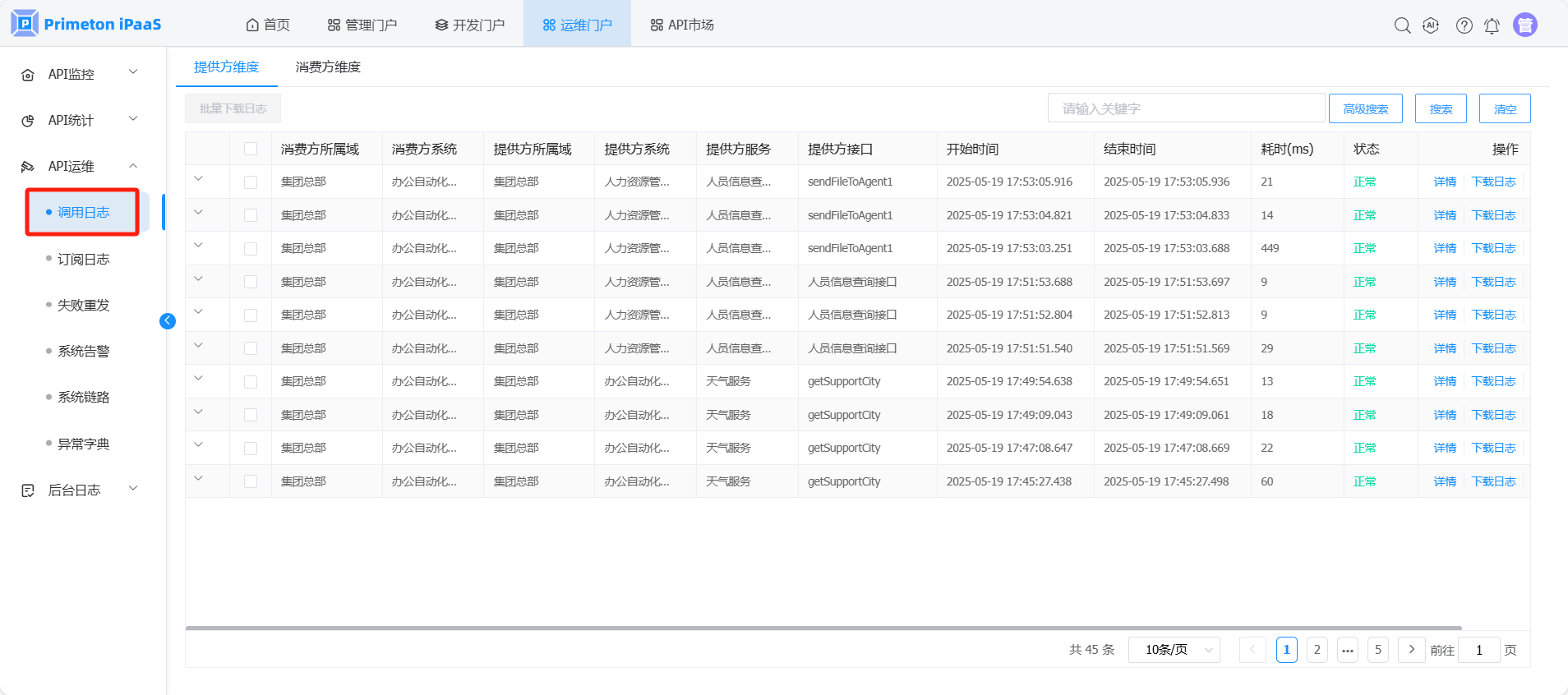Go to next page arrow in pagination
This screenshot has height=695, width=1568.
pos(1411,650)
